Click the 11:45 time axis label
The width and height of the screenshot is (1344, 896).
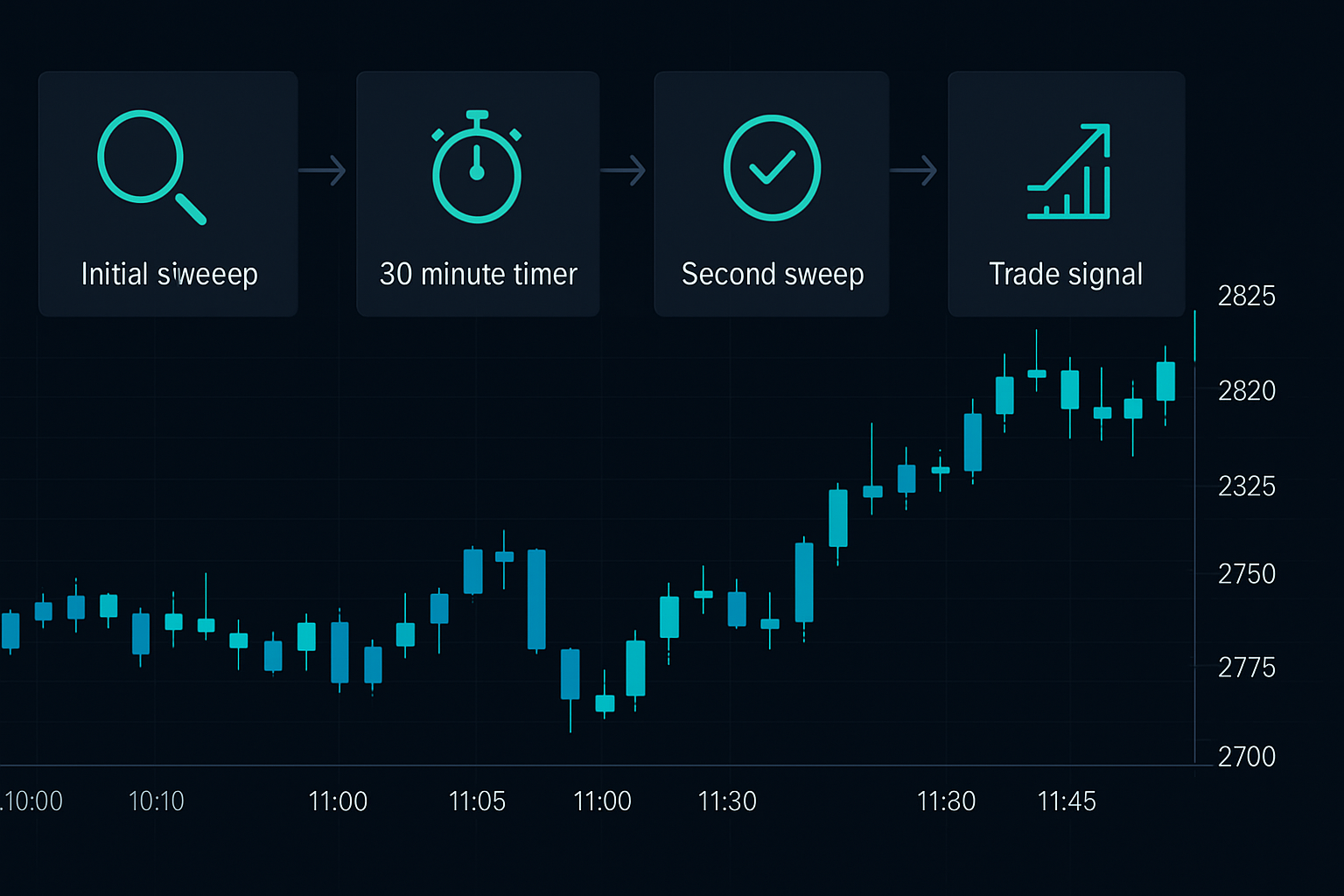click(1067, 801)
